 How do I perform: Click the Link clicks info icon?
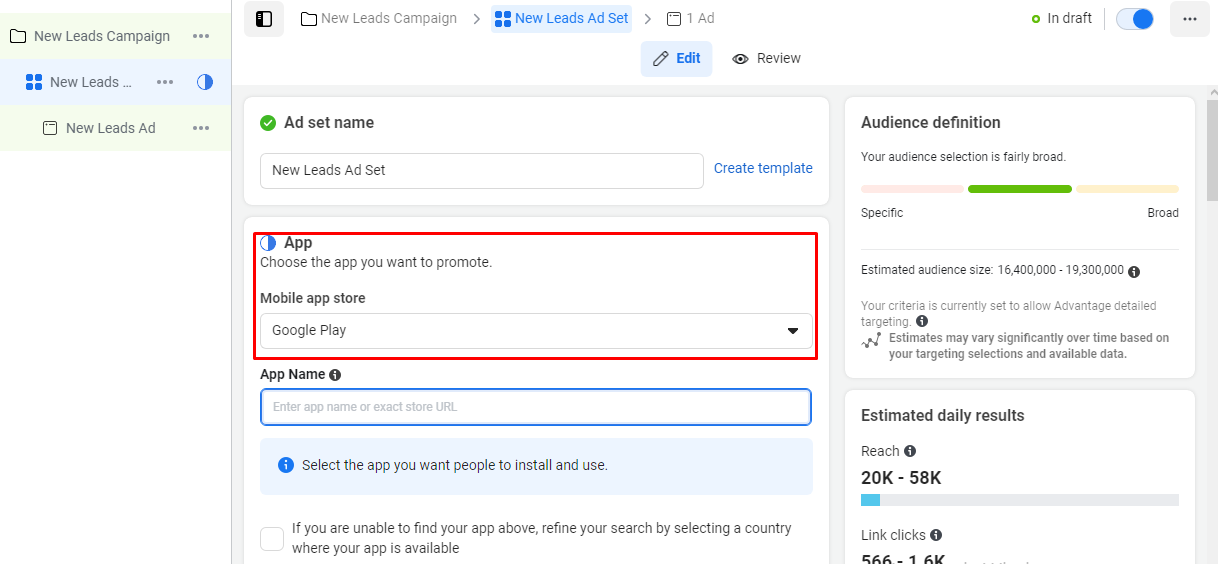point(936,535)
